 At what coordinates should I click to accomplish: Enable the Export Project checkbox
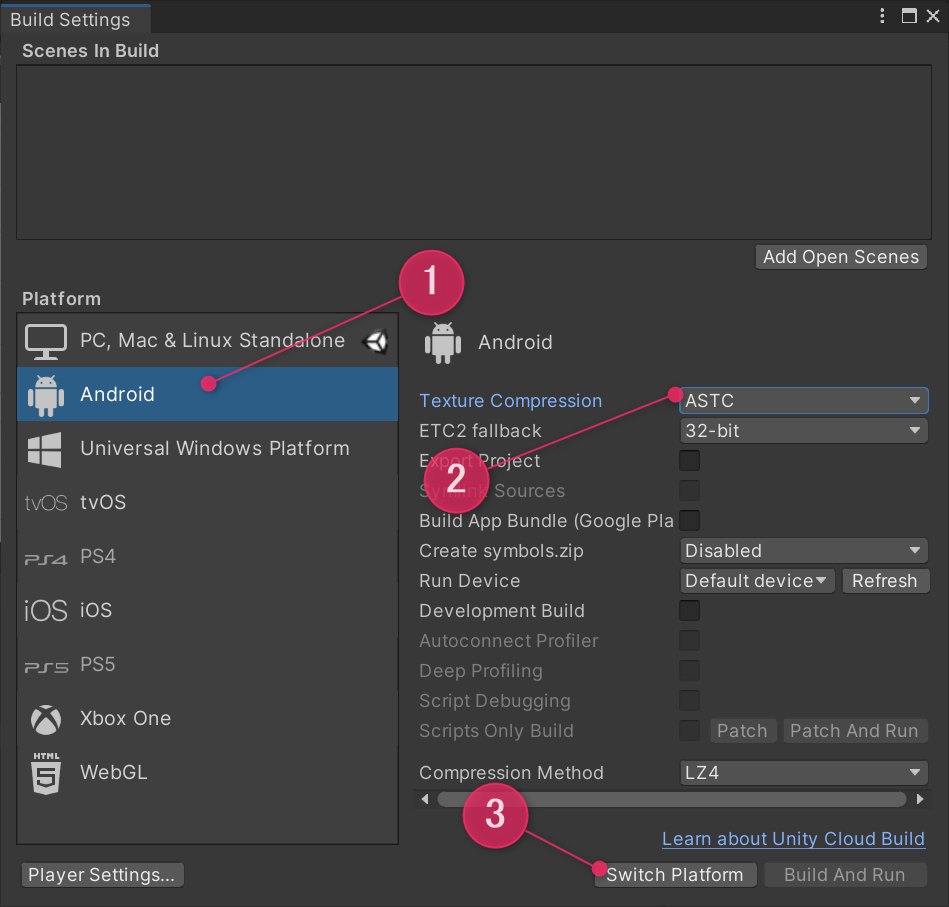[688, 460]
